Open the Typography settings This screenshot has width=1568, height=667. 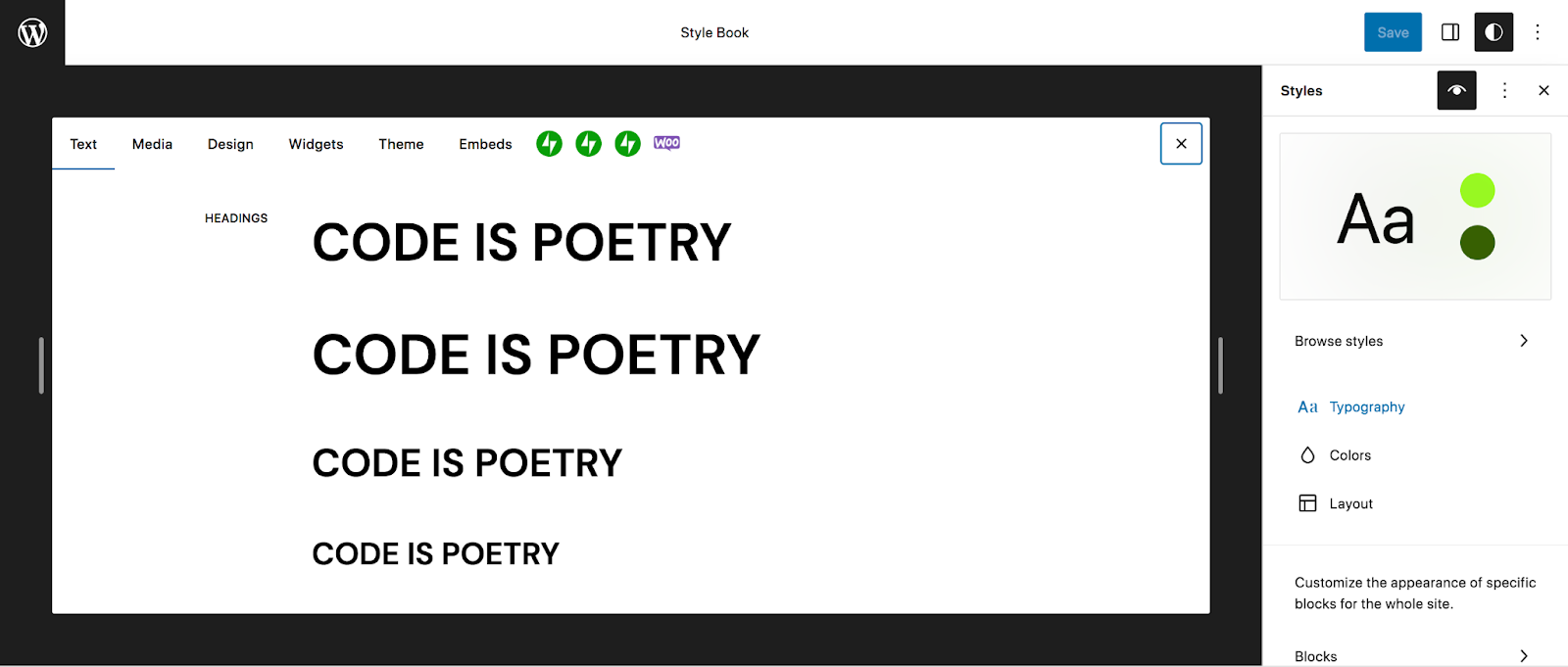pos(1366,407)
